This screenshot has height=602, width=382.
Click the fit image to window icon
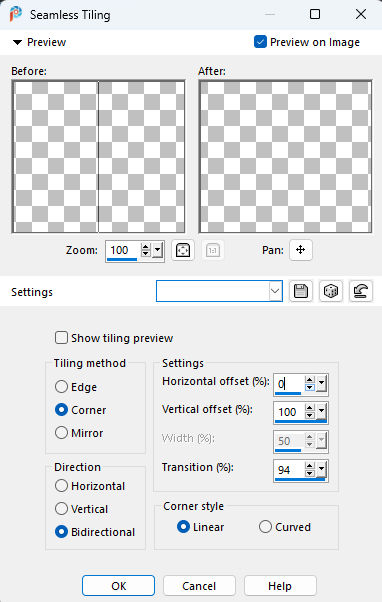[183, 251]
